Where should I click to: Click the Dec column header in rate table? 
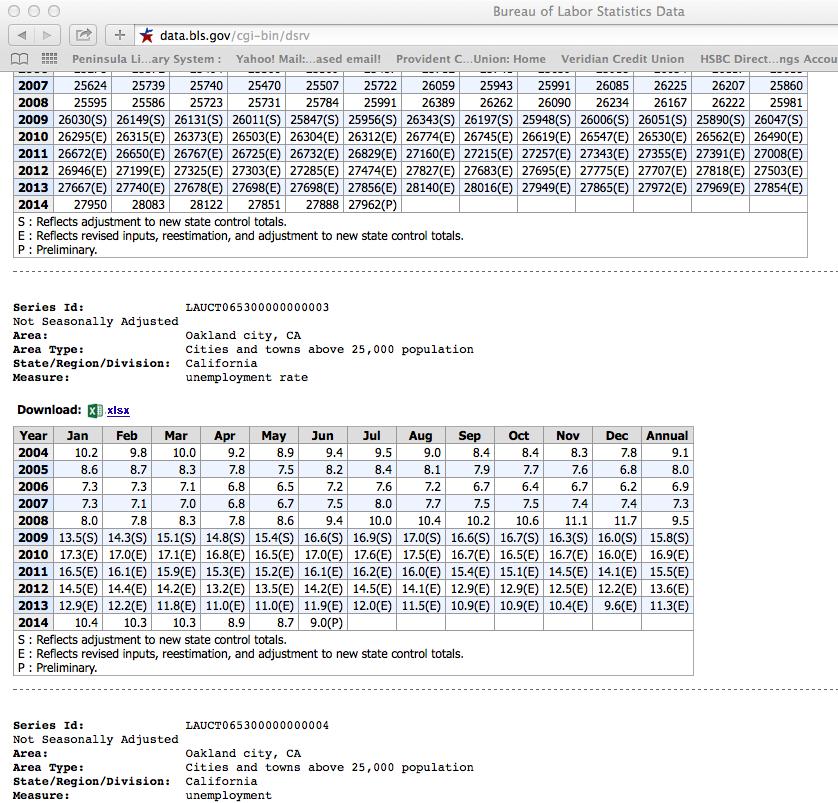(x=617, y=435)
